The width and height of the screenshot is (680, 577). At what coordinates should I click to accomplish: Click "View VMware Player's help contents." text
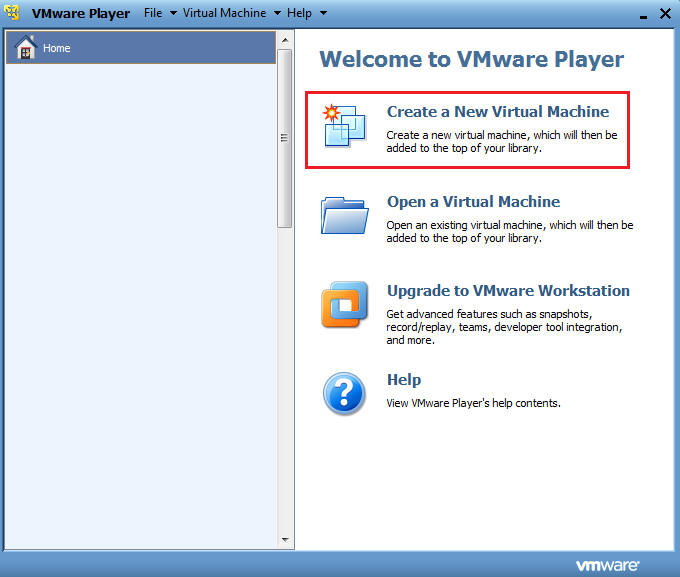(473, 403)
